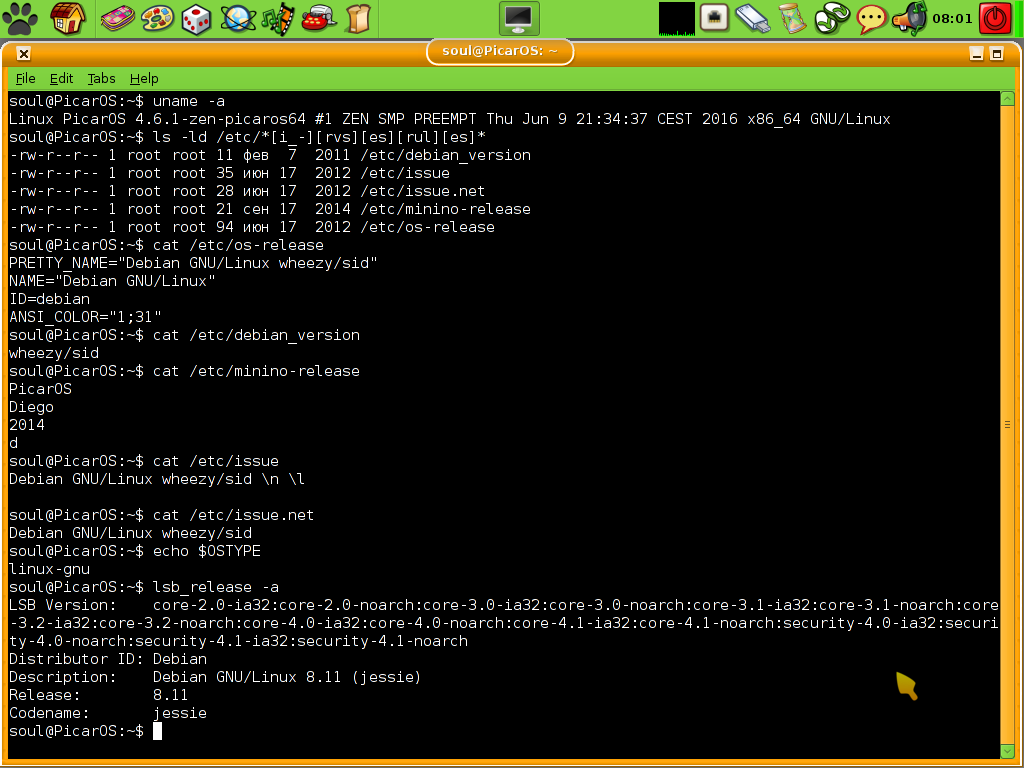Click the CPU usage monitor graph
This screenshot has height=768, width=1024.
pos(677,19)
